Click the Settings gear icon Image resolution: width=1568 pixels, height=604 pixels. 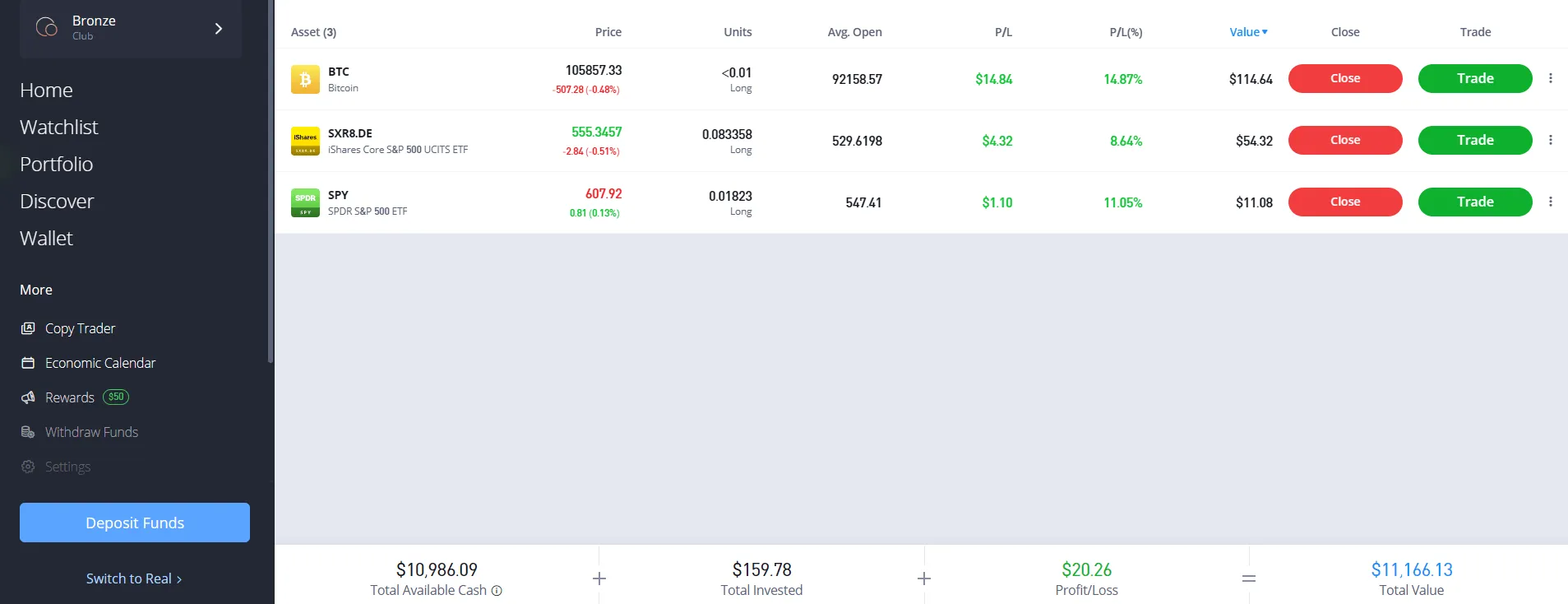[28, 467]
